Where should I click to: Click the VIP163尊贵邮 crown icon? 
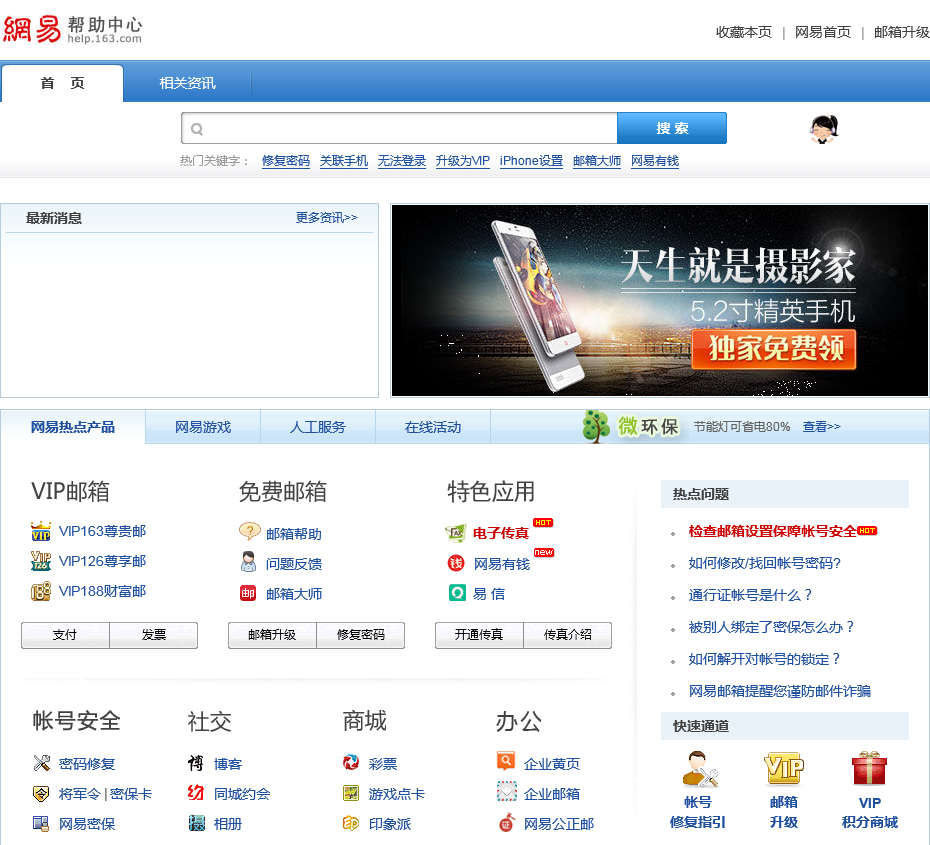pos(41,531)
